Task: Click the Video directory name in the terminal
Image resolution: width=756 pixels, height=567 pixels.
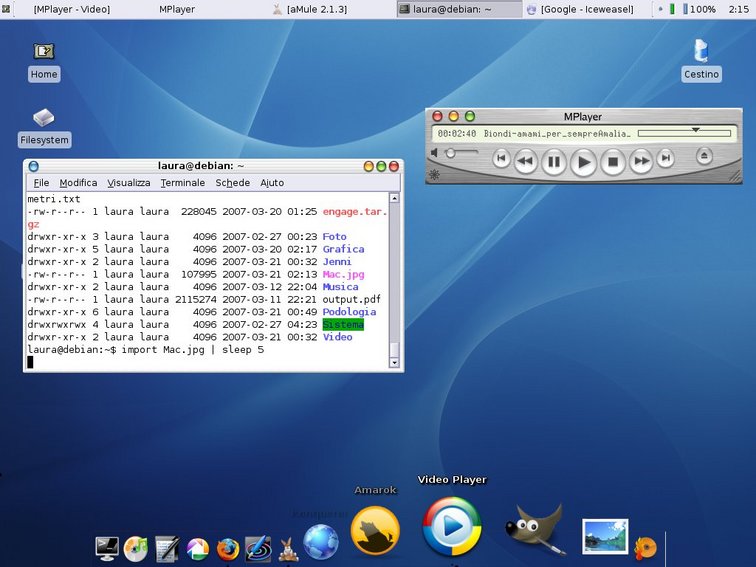Action: pyautogui.click(x=338, y=337)
